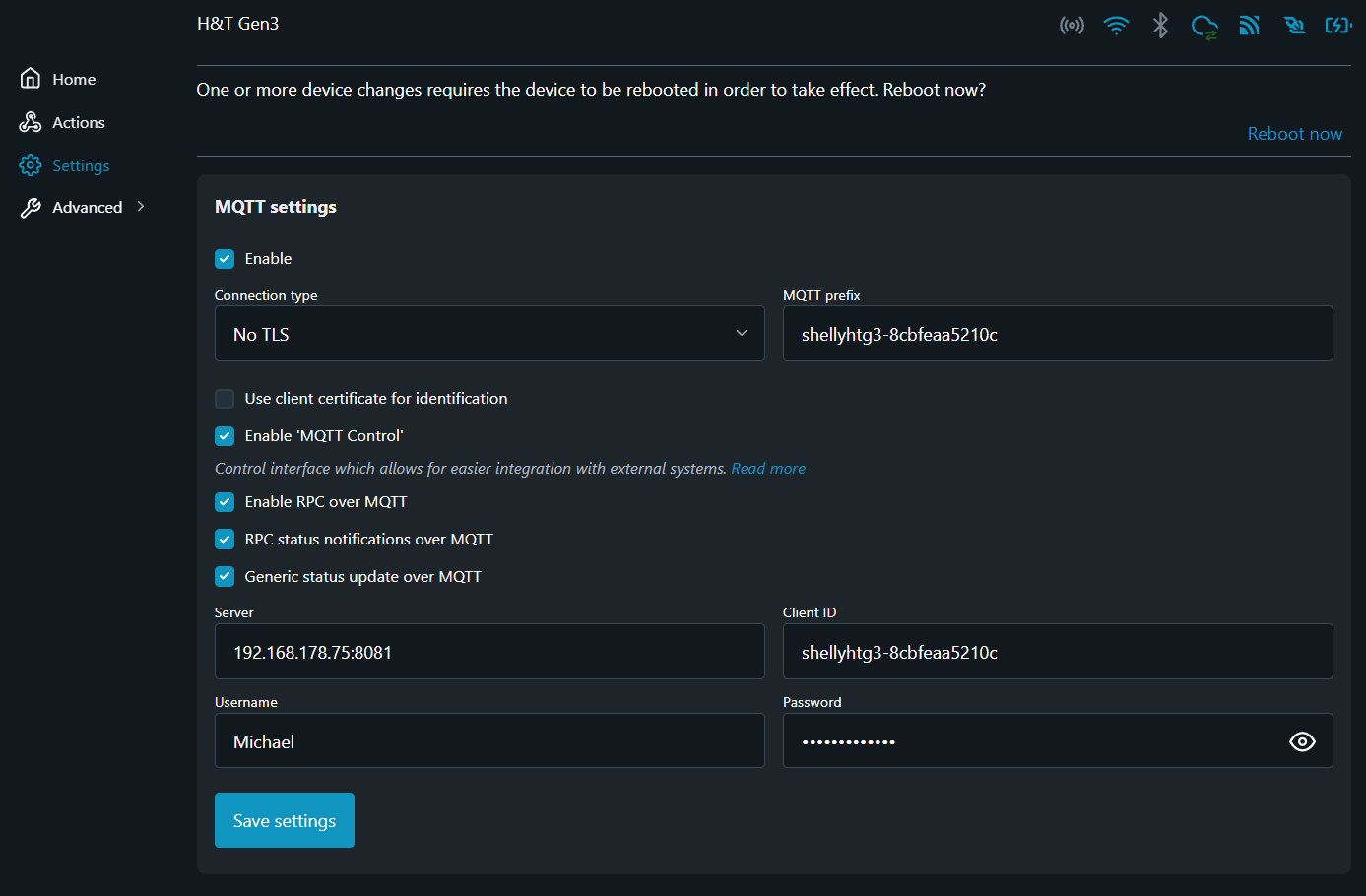
Task: Check 'Use client certificate for identification'
Action: 225,399
